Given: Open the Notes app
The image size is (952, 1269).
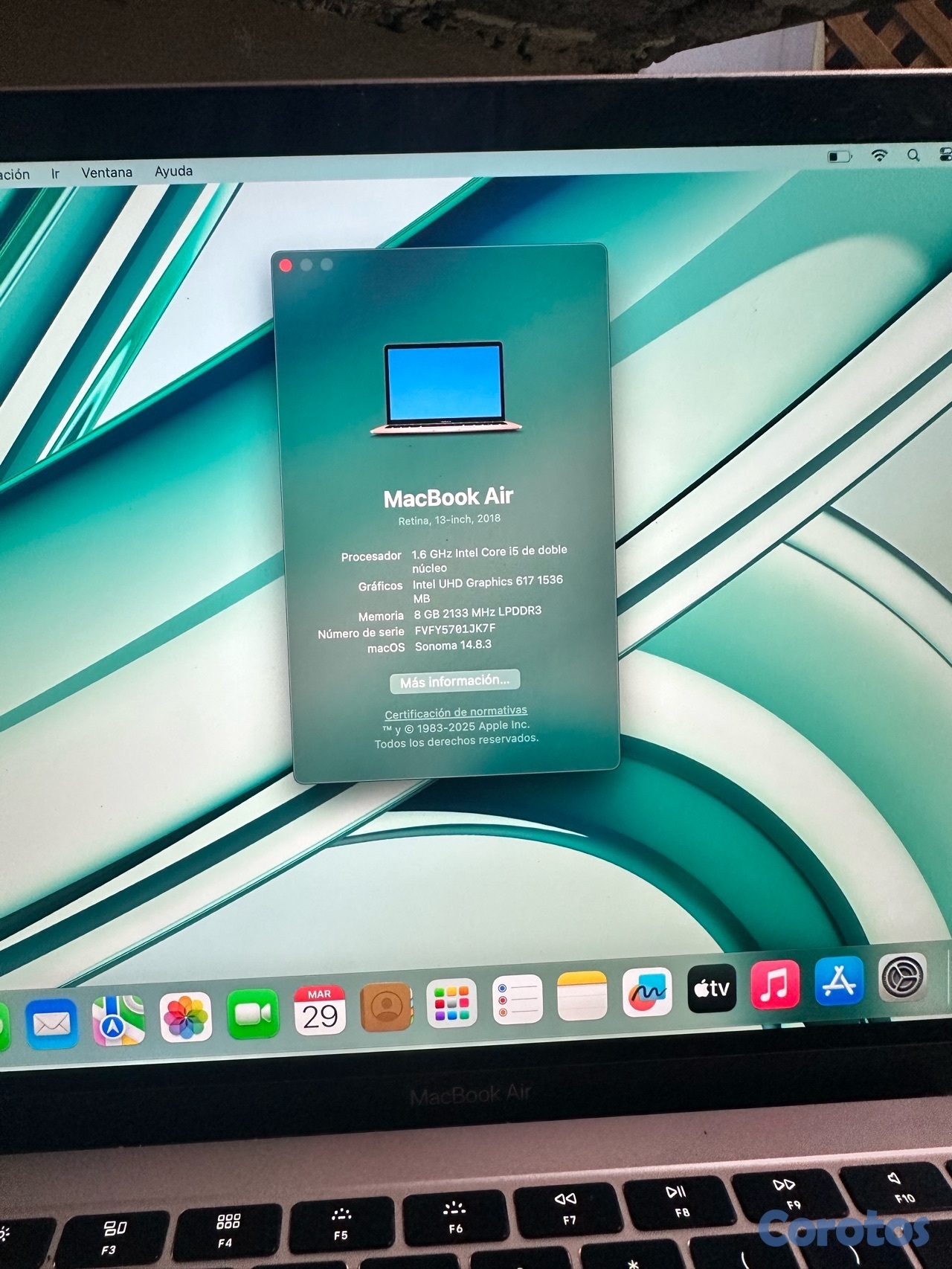Looking at the screenshot, I should tap(582, 996).
